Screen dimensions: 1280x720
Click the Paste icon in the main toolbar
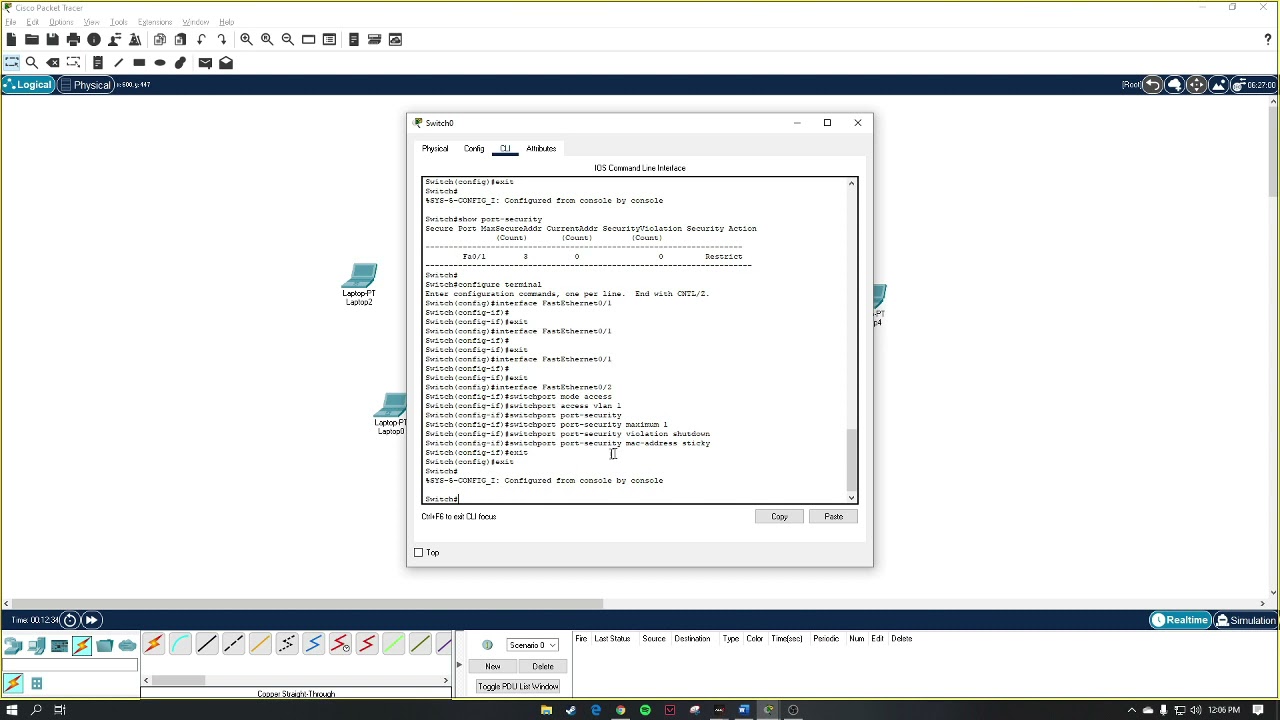180,40
